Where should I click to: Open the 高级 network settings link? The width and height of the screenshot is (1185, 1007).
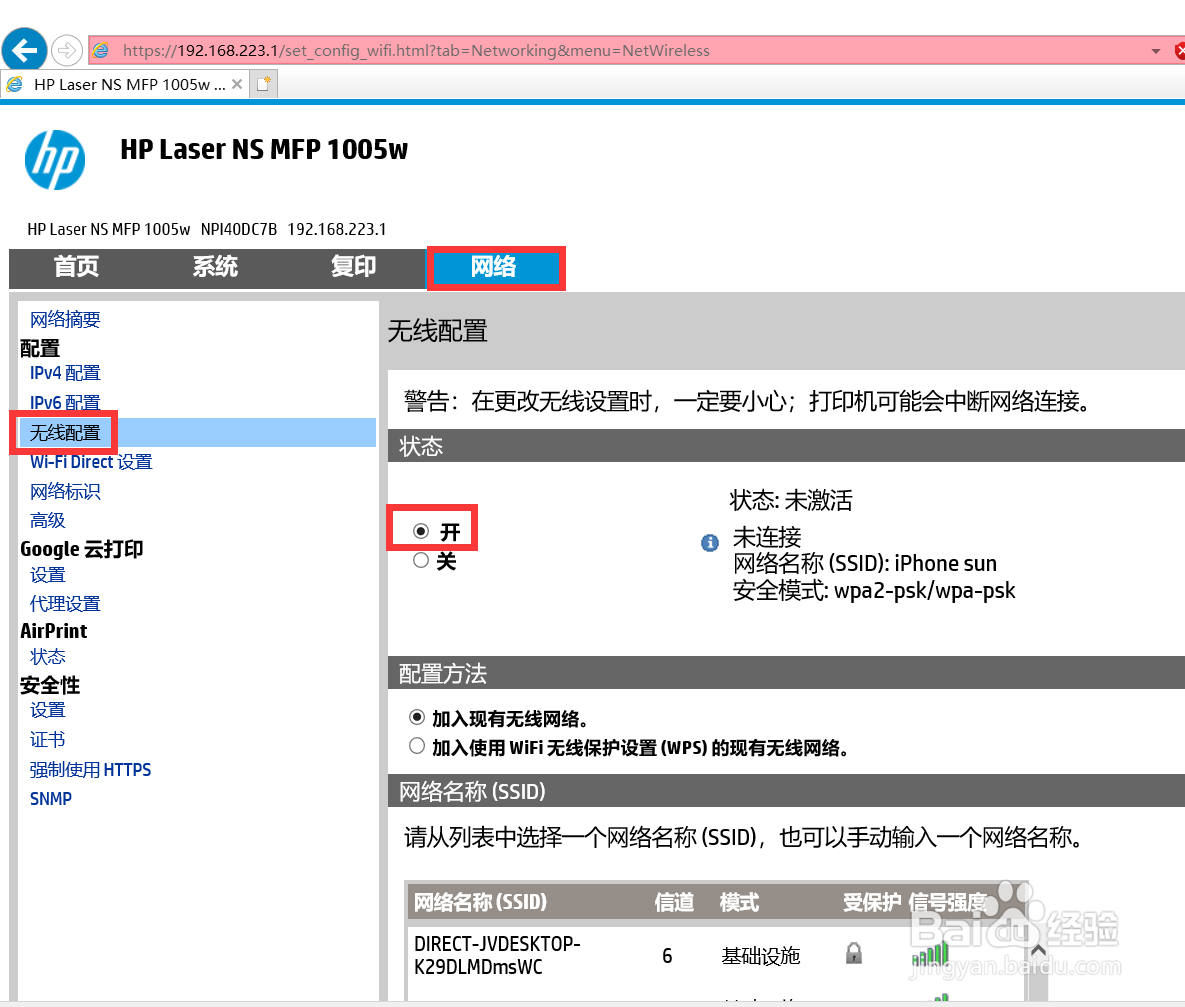pyautogui.click(x=48, y=520)
